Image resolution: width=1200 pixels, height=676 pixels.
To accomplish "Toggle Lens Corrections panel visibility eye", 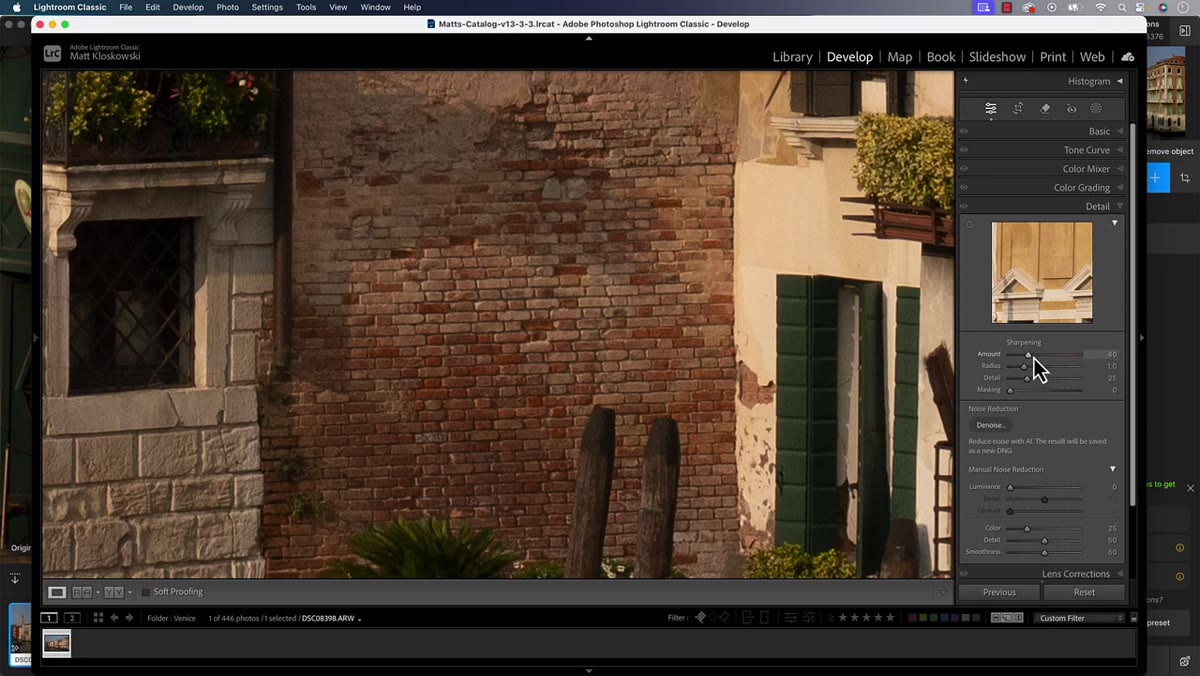I will coord(965,574).
